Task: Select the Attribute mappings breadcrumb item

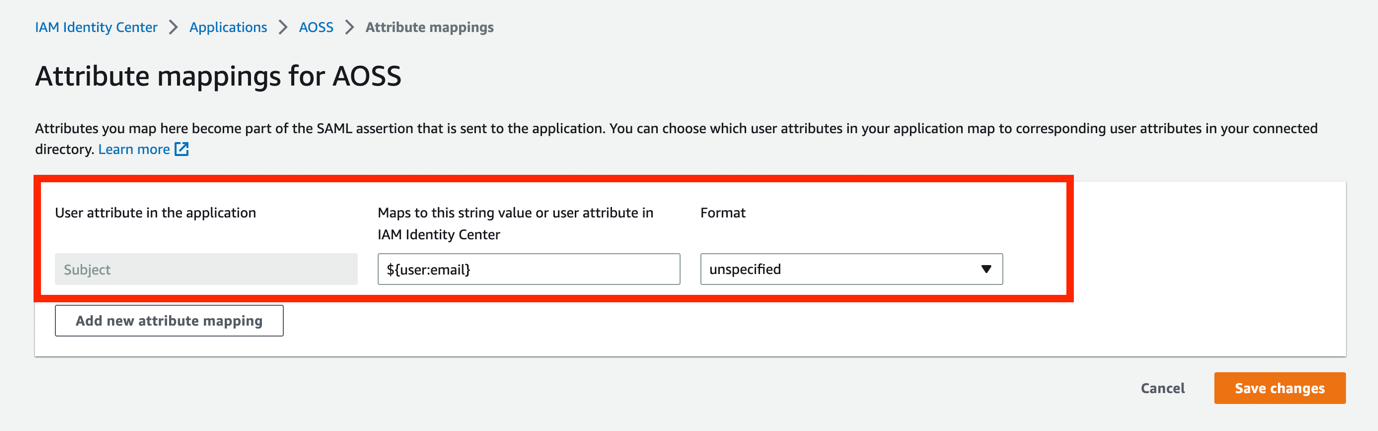Action: (429, 28)
